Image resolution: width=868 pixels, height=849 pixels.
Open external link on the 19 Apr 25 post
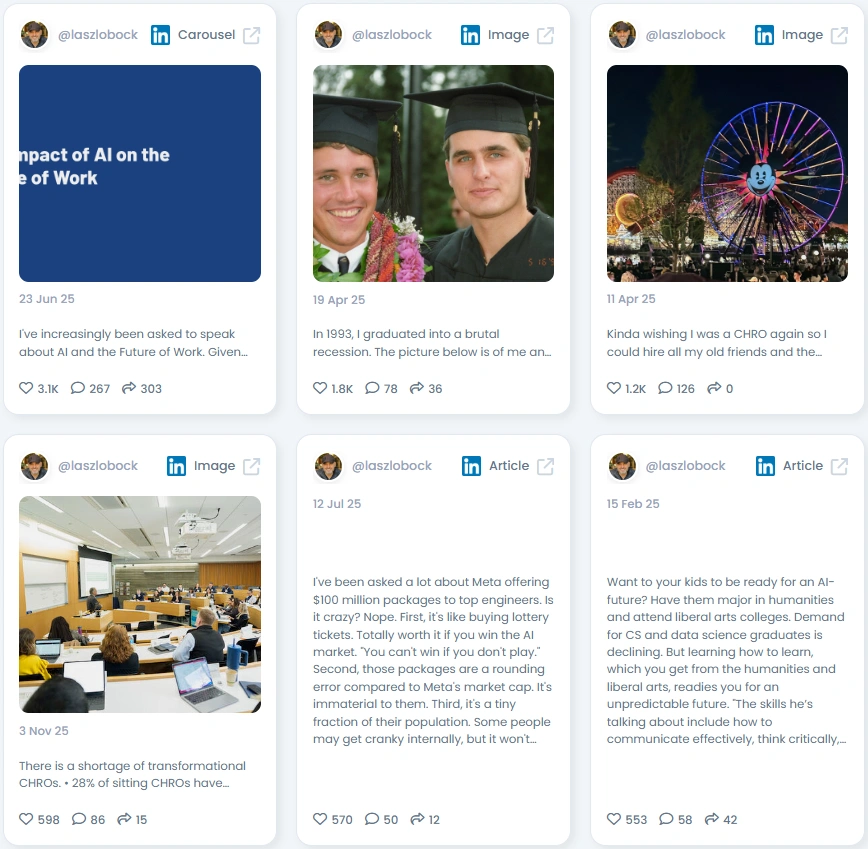(545, 35)
